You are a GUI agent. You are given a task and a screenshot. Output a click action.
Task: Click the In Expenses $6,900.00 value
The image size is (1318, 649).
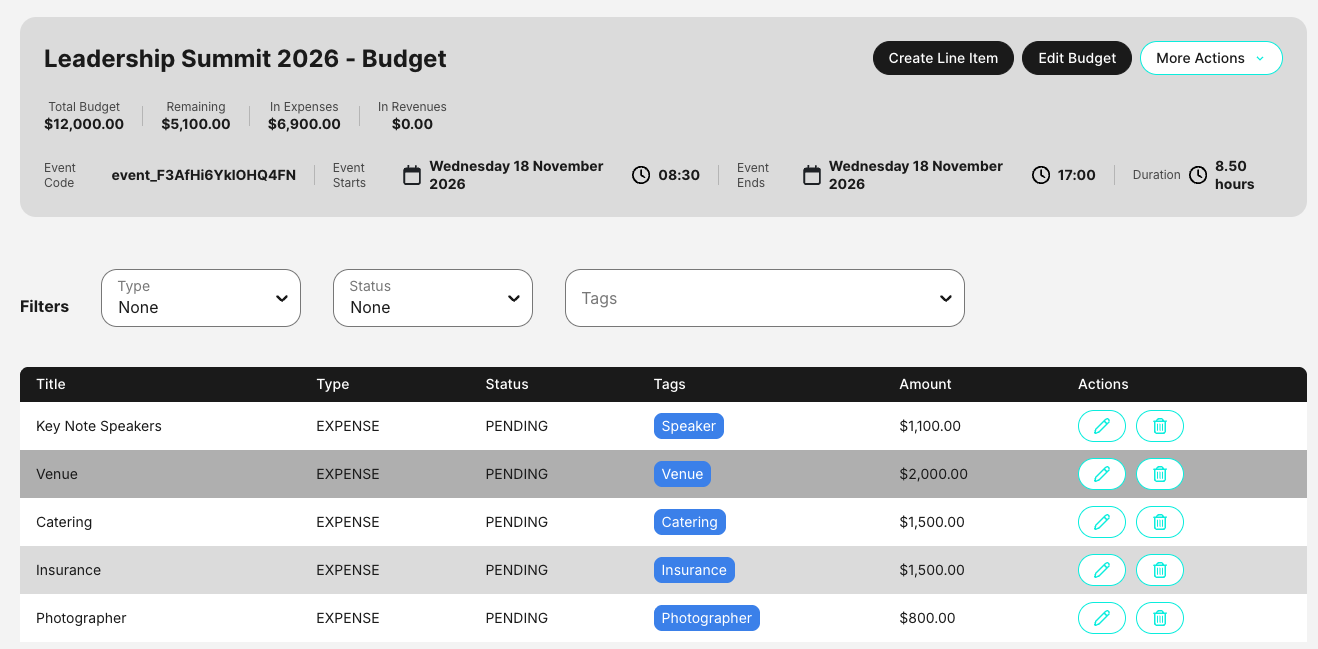click(x=304, y=124)
